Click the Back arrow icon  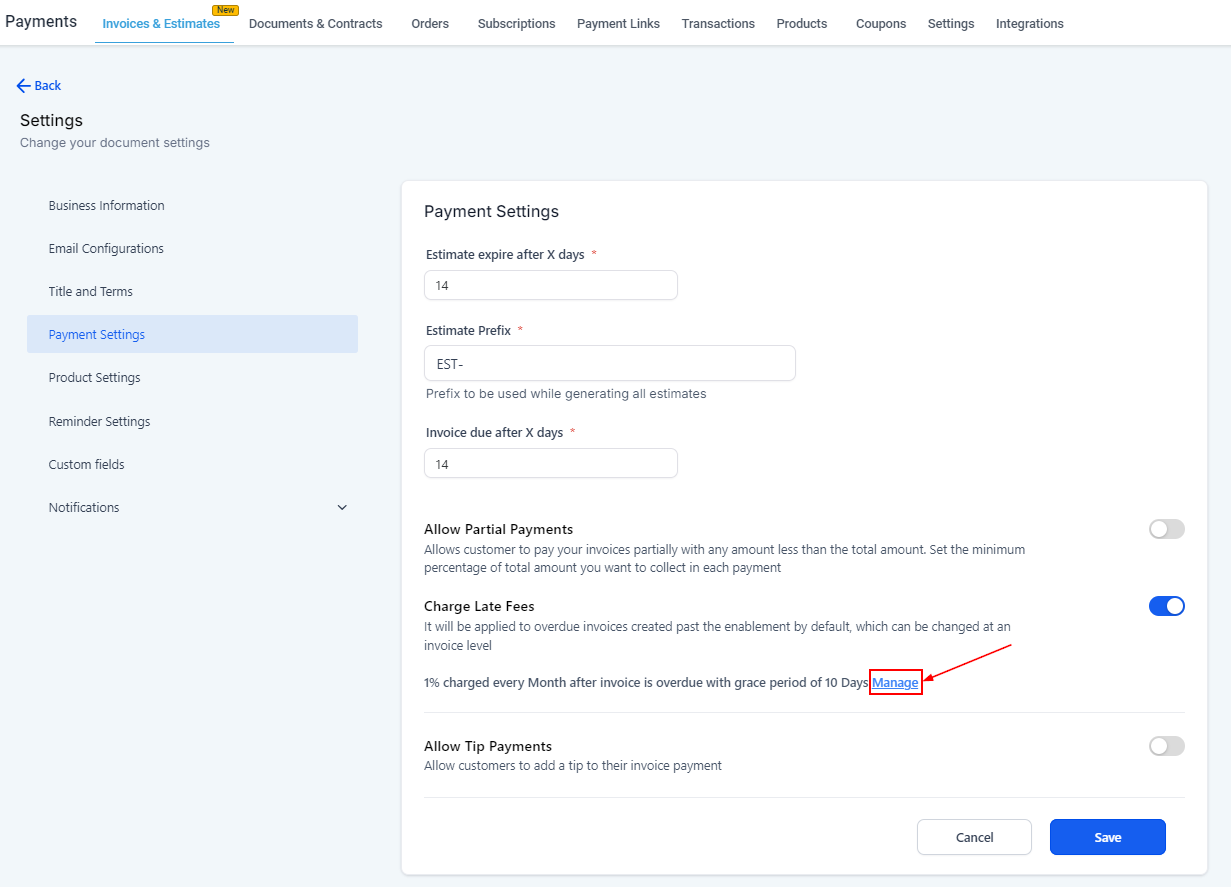click(x=23, y=86)
